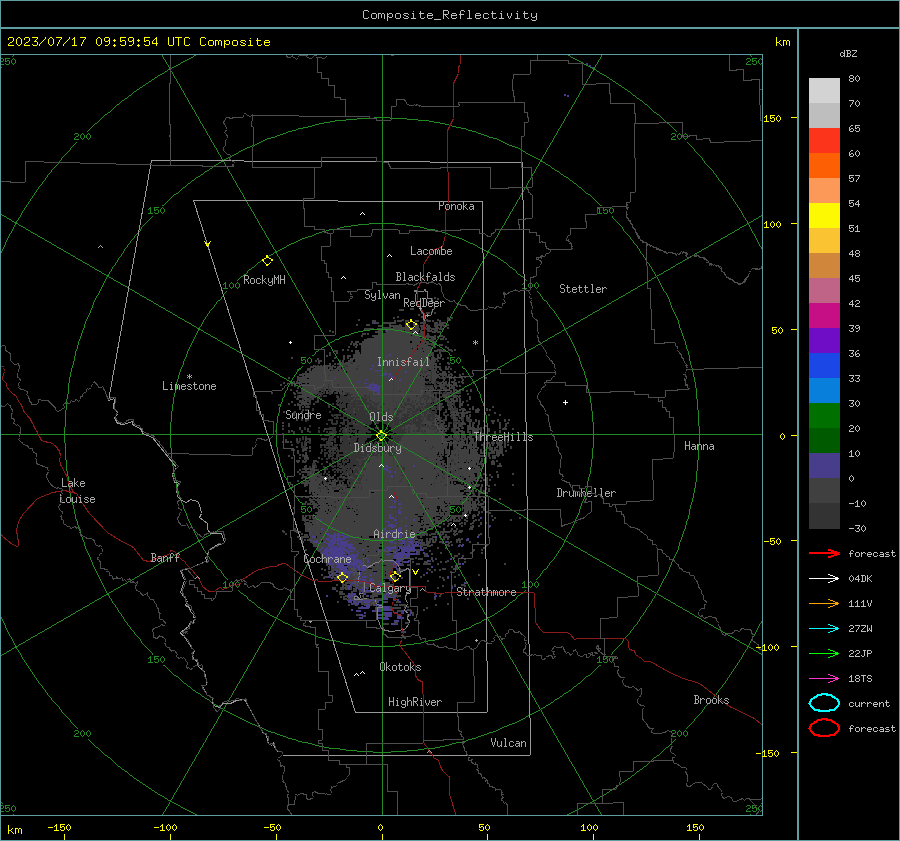Click the ThreeHills label
Screen dimensions: 900x841
pos(503,437)
